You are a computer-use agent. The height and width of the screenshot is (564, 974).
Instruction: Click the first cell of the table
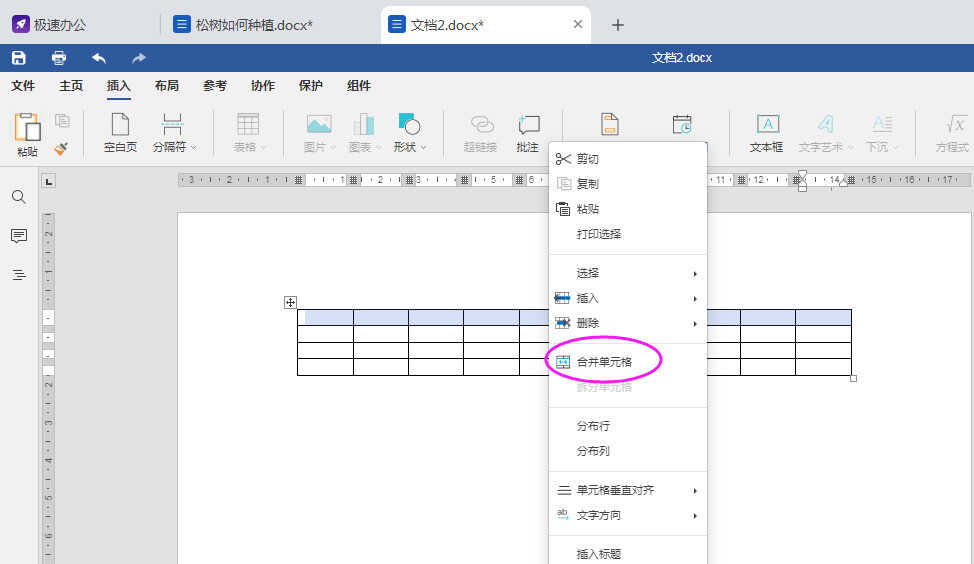tap(325, 317)
